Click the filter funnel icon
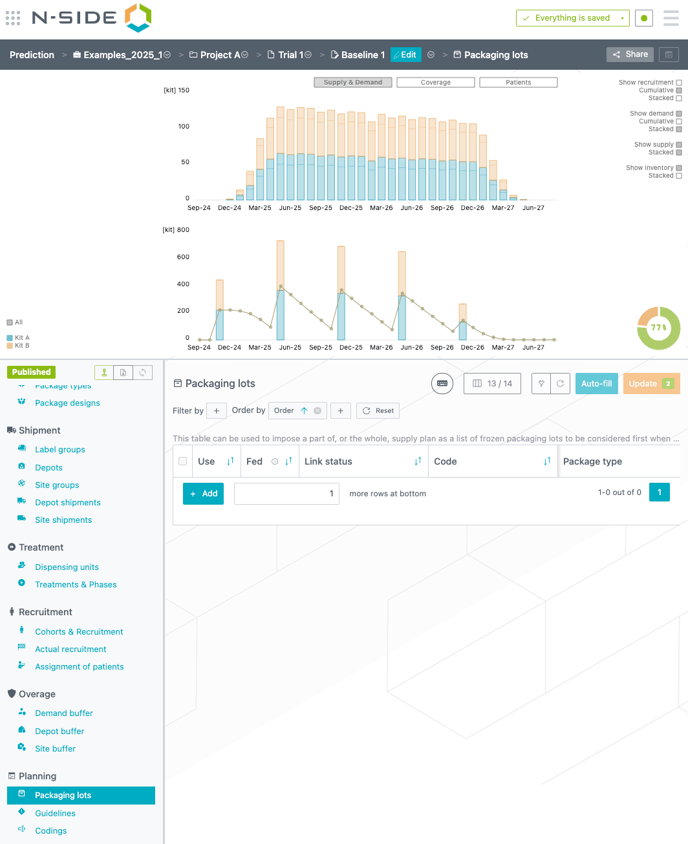The width and height of the screenshot is (688, 844). click(x=541, y=383)
